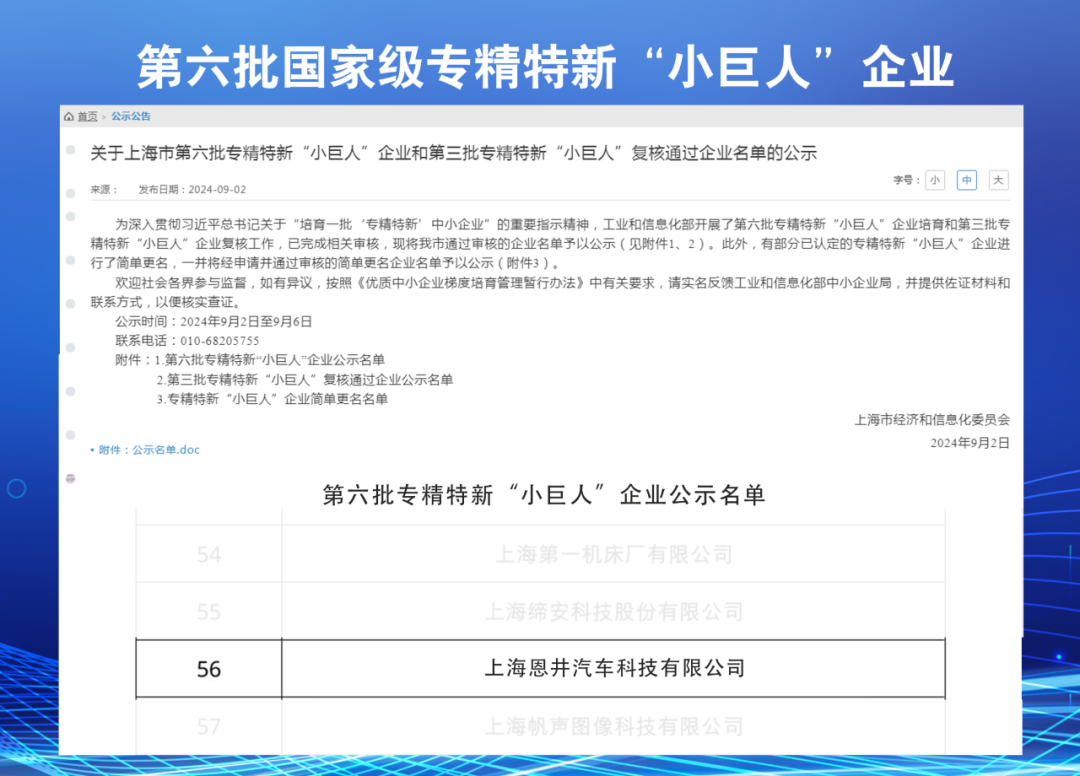This screenshot has height=776, width=1080.
Task: Click row number 57 cell
Action: 209,726
